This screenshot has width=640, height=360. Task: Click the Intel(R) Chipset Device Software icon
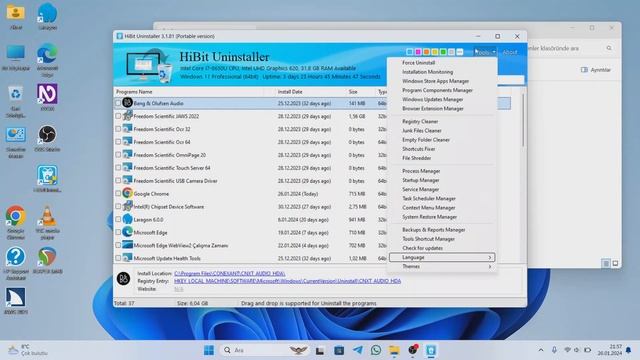[127, 206]
